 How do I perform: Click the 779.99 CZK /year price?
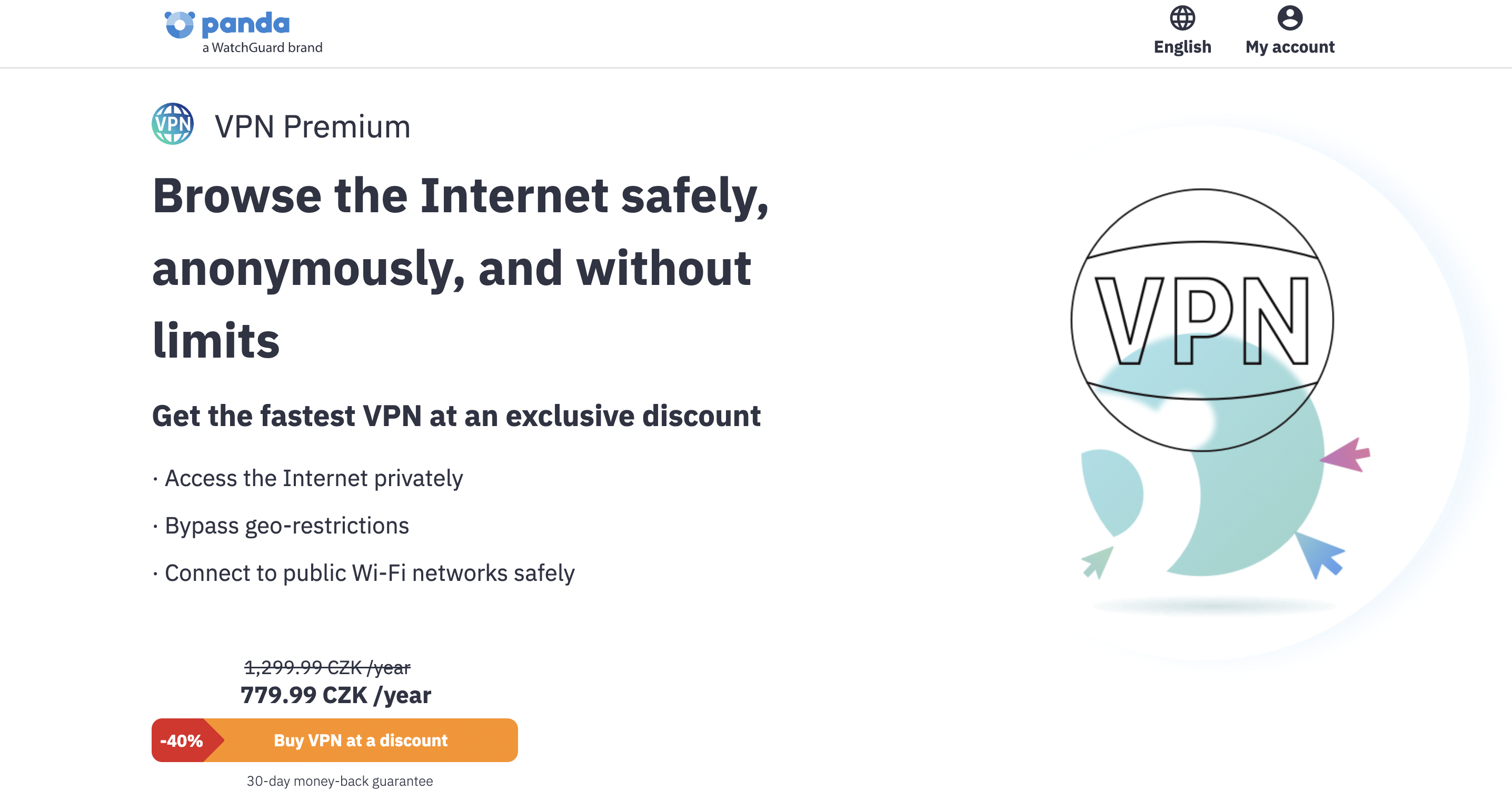click(336, 695)
